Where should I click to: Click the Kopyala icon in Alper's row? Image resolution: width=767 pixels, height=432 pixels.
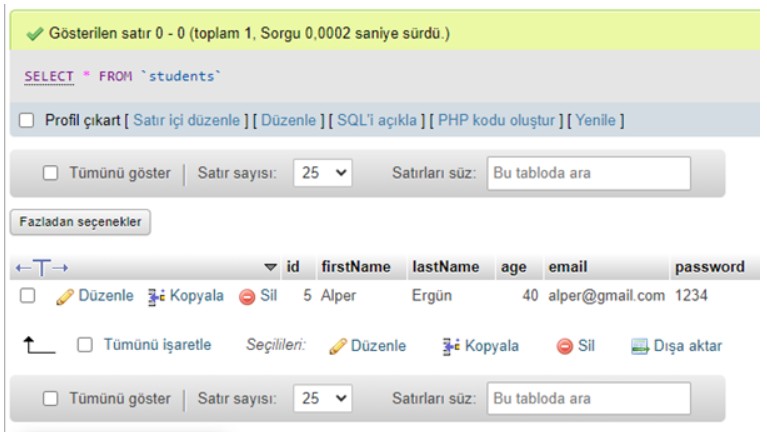tap(156, 296)
